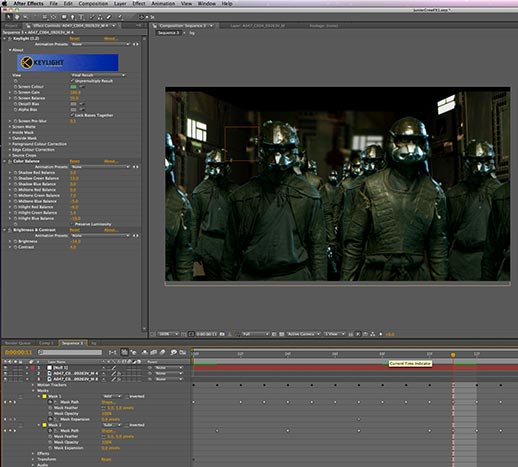Viewport: 518px width, 467px height.
Task: Open the Animation menu
Action: (163, 4)
